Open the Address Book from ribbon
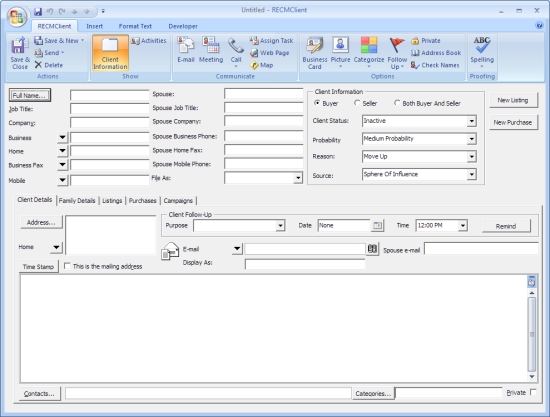This screenshot has width=550, height=417. pos(436,53)
